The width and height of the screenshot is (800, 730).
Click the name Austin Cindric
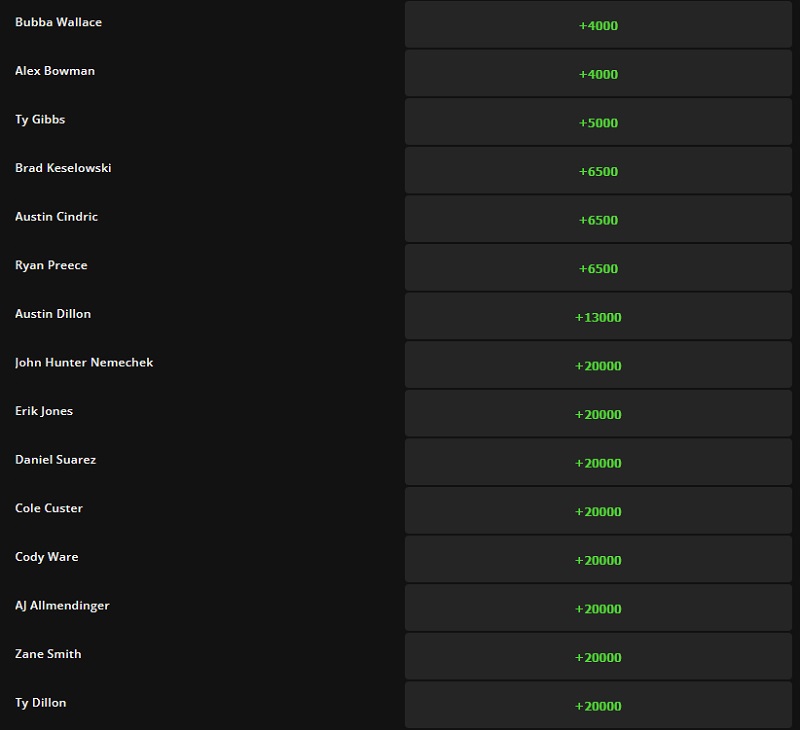(x=56, y=216)
